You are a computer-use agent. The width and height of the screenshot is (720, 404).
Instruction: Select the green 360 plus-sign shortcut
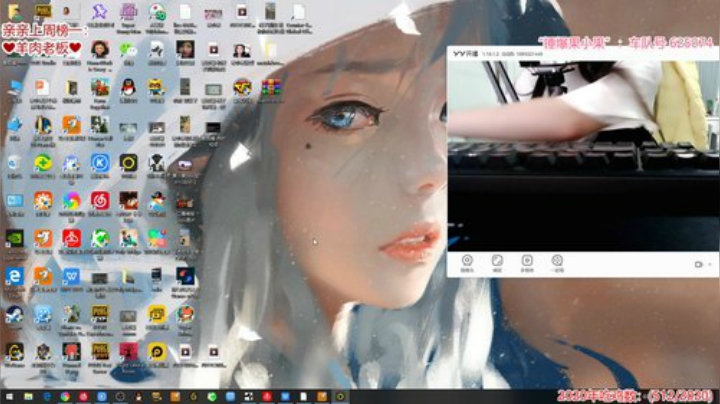pyautogui.click(x=43, y=163)
